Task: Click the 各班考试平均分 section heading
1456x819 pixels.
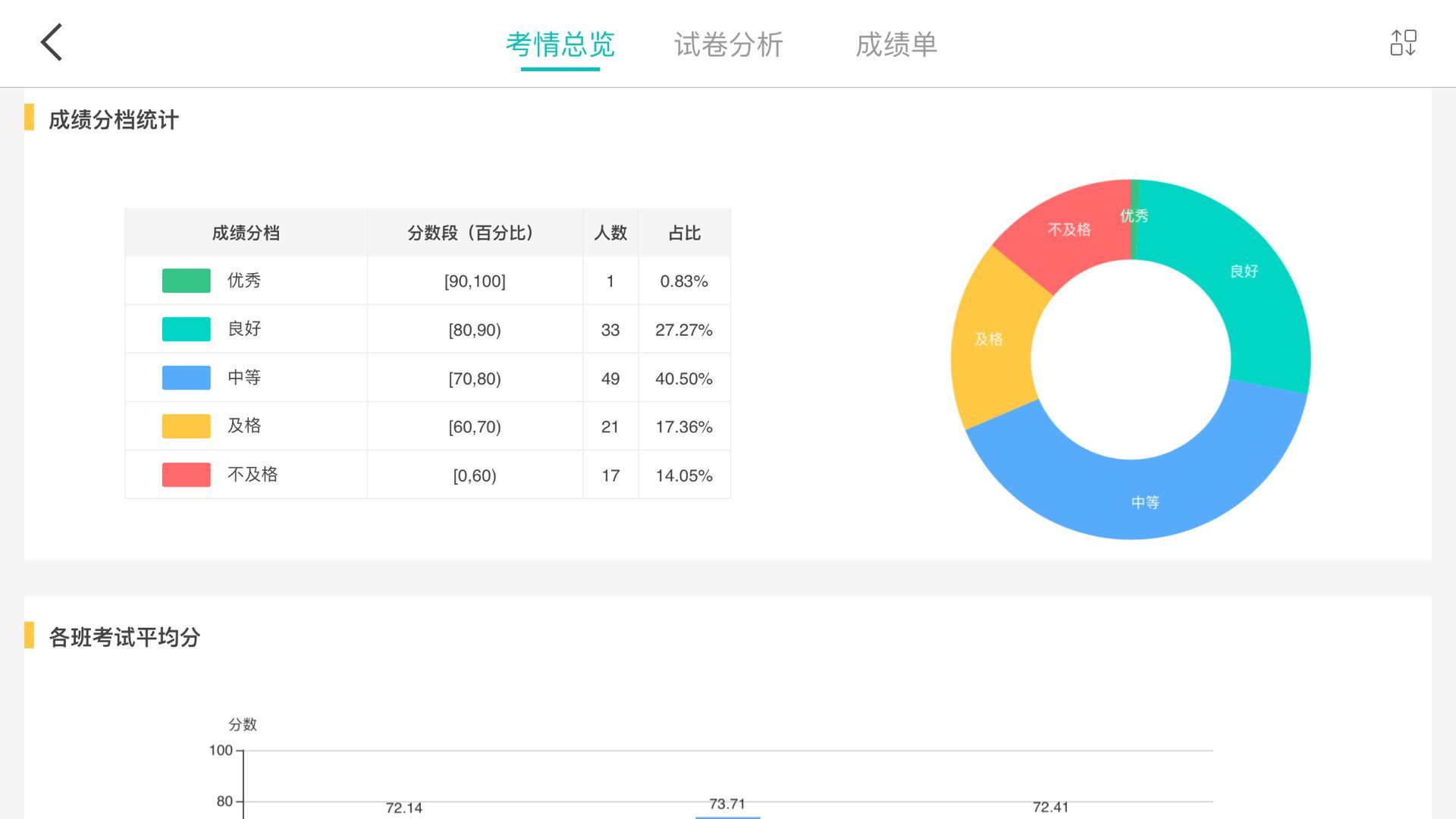Action: (x=124, y=637)
